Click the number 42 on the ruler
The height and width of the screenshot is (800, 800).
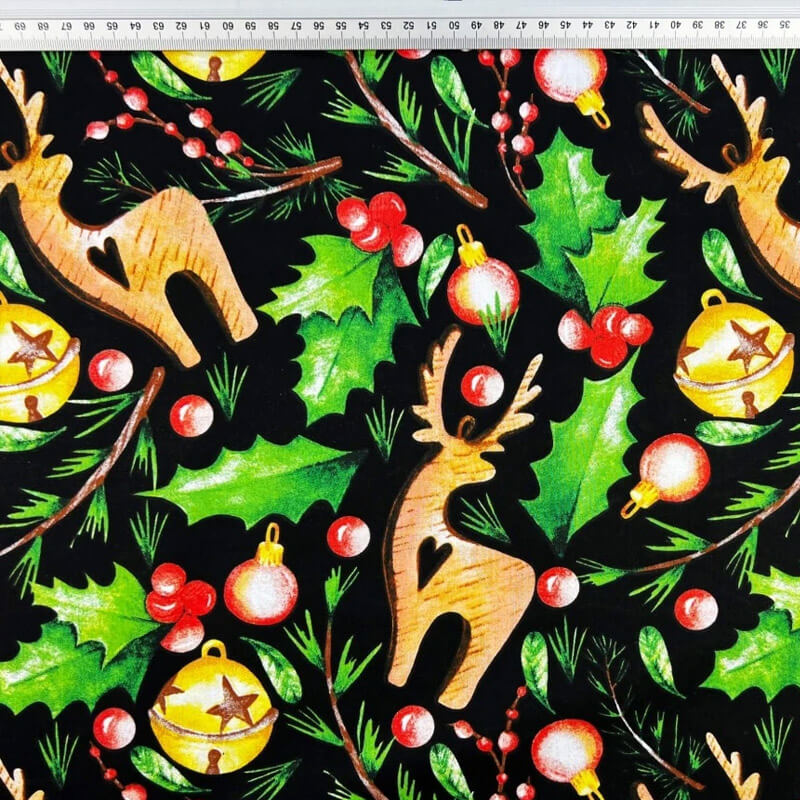click(x=632, y=24)
